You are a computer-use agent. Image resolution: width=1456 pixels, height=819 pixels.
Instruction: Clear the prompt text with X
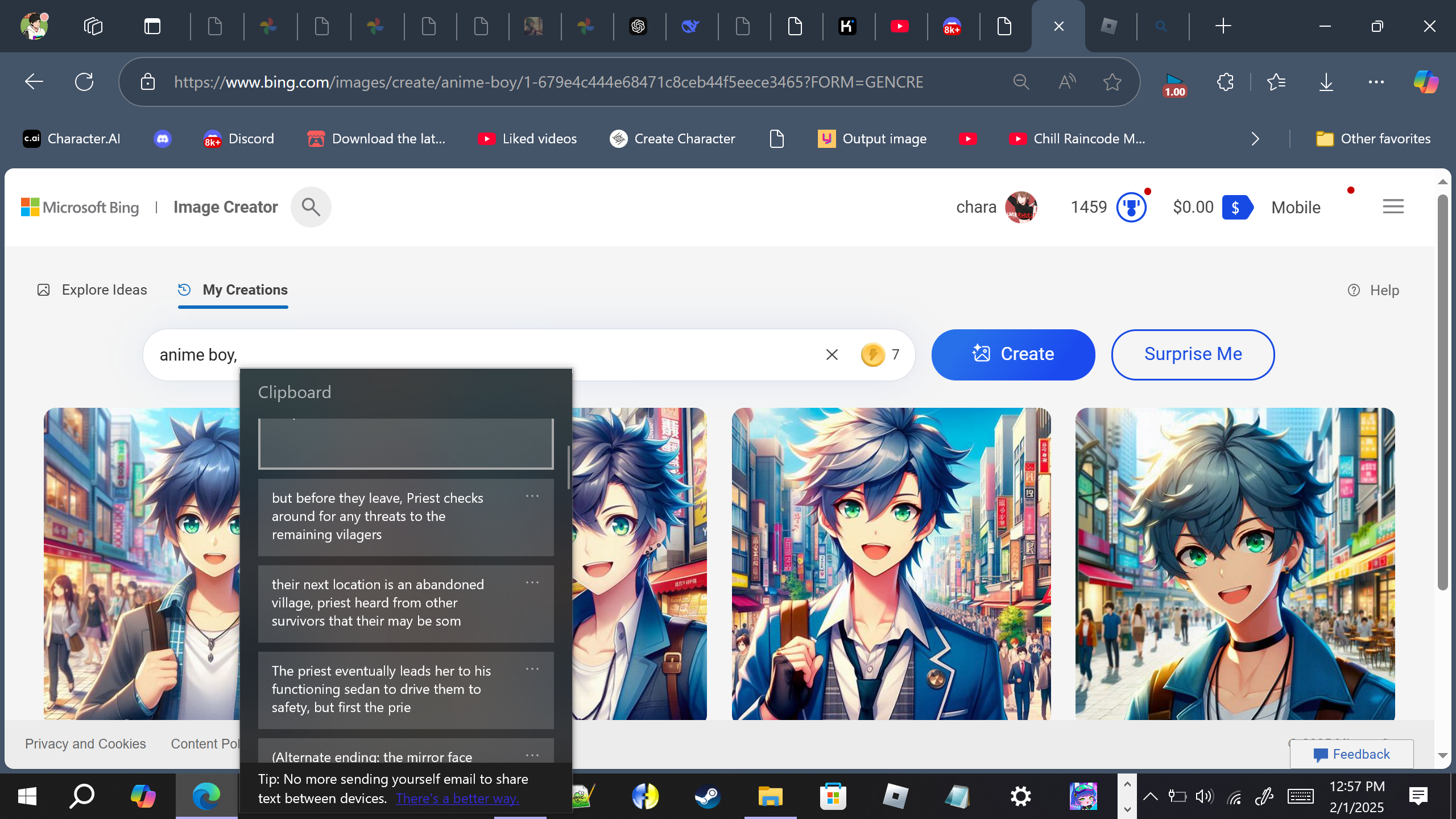832,355
